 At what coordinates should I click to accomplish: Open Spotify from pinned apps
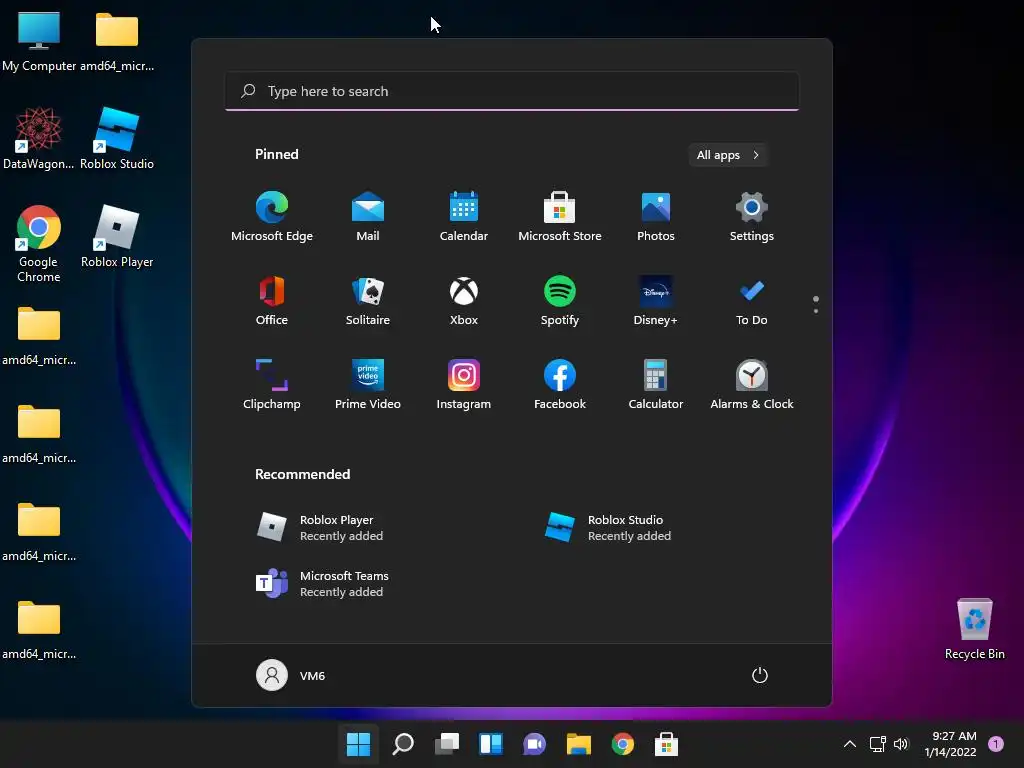pos(560,300)
